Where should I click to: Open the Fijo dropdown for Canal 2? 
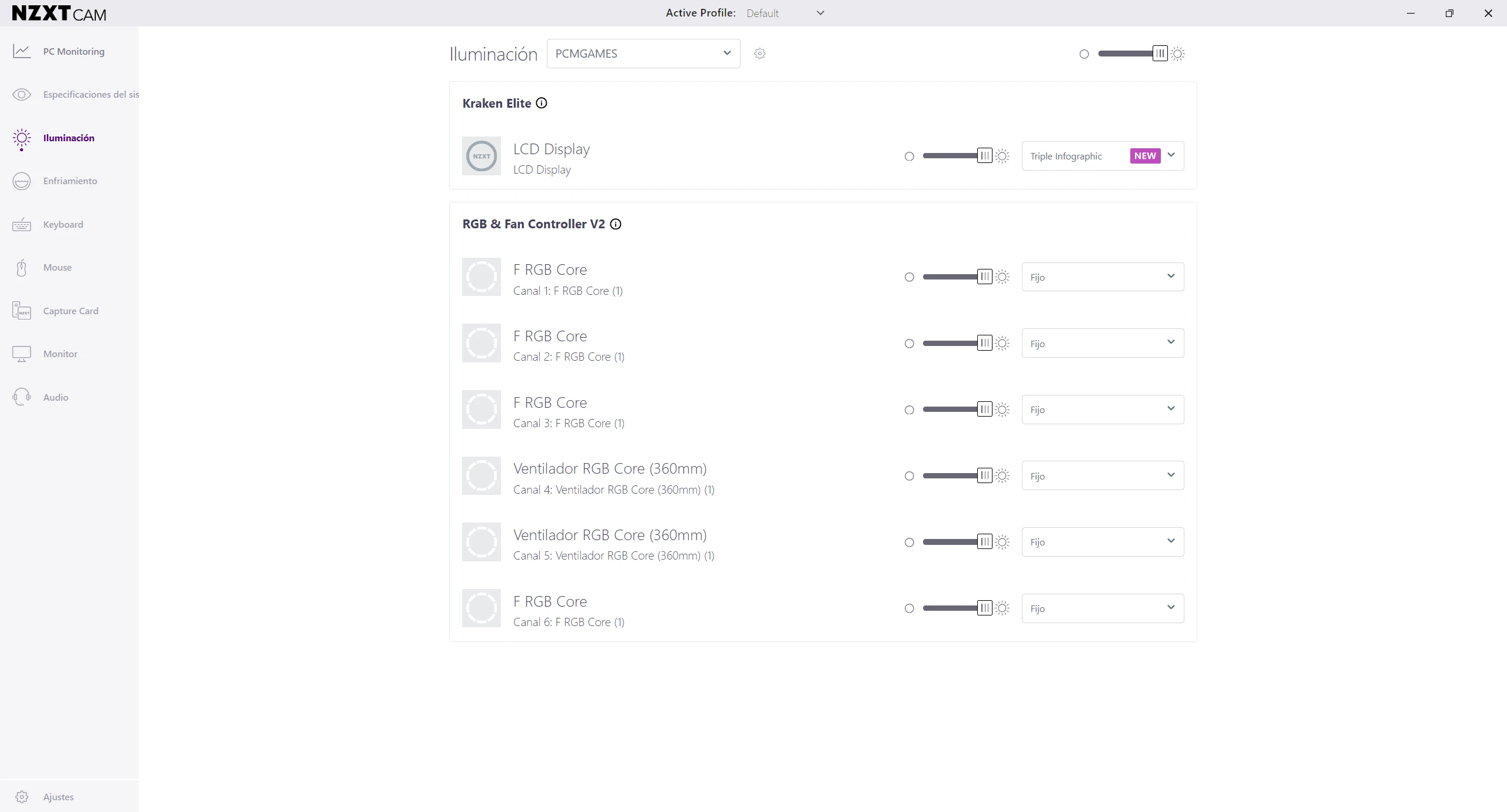1103,343
